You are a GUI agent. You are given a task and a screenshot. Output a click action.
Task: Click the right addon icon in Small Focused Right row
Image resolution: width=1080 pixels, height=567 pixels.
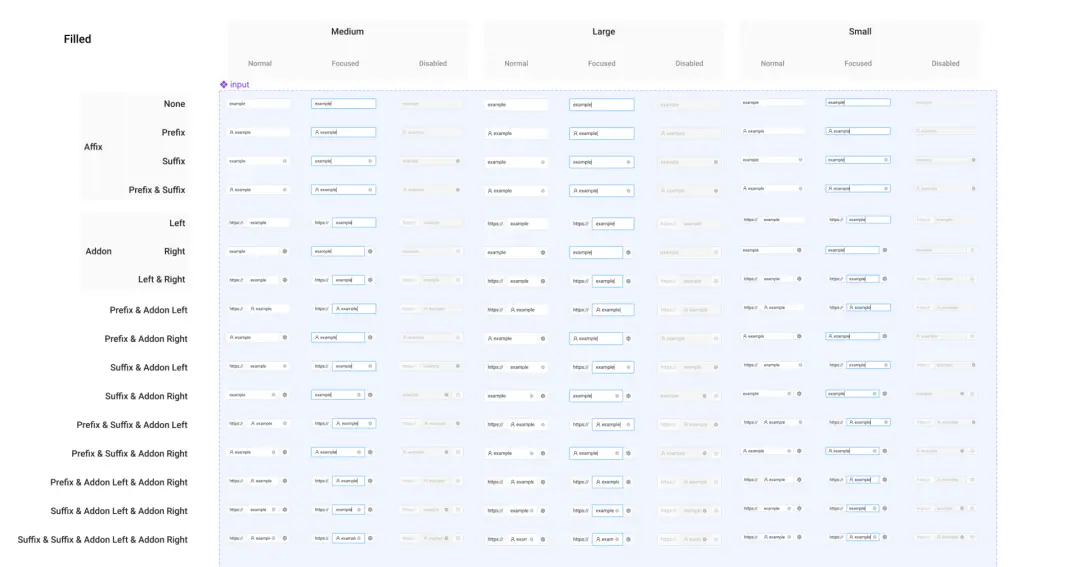pyautogui.click(x=884, y=250)
